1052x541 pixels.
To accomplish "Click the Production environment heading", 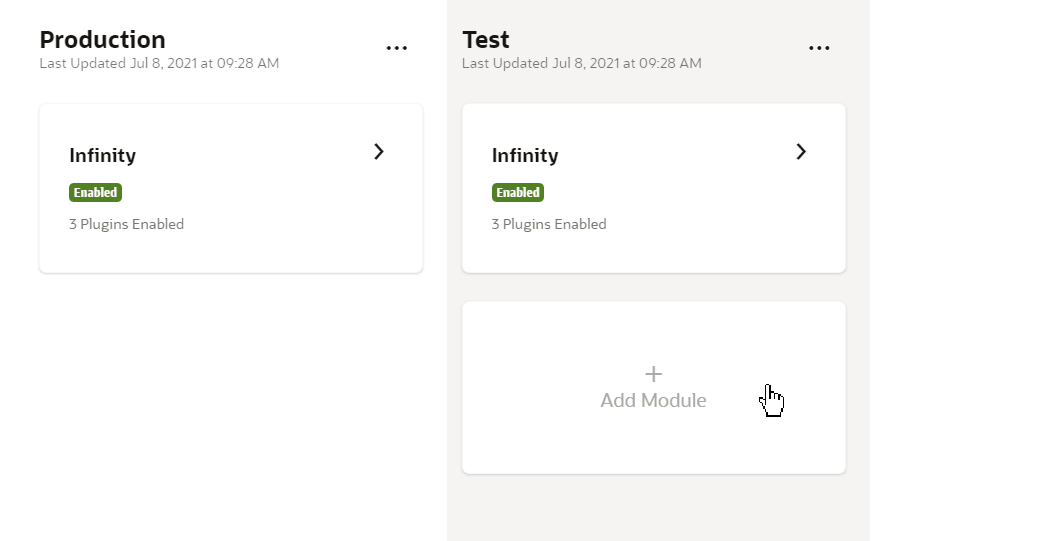I will click(x=102, y=40).
